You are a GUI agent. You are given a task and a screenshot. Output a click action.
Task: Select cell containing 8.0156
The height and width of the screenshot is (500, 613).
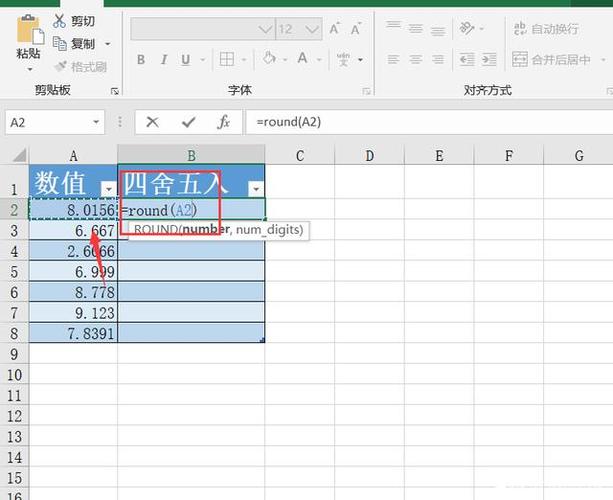click(73, 210)
